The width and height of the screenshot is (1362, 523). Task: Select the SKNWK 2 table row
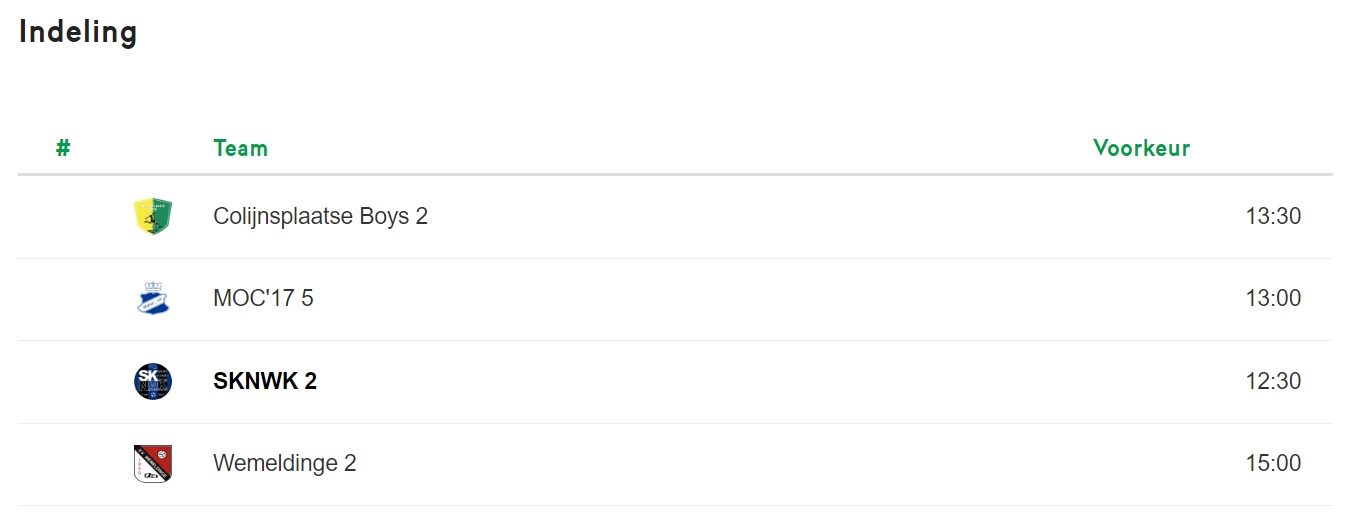(675, 382)
